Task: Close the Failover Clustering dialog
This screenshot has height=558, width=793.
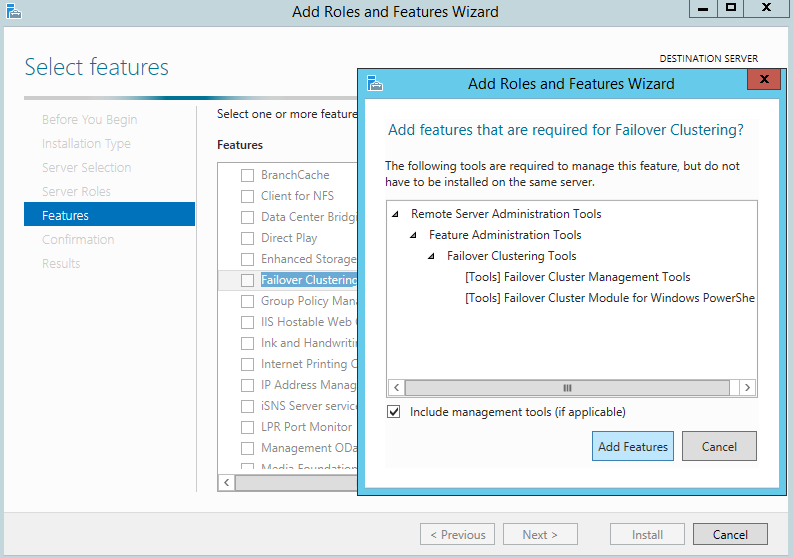Action: tap(764, 79)
